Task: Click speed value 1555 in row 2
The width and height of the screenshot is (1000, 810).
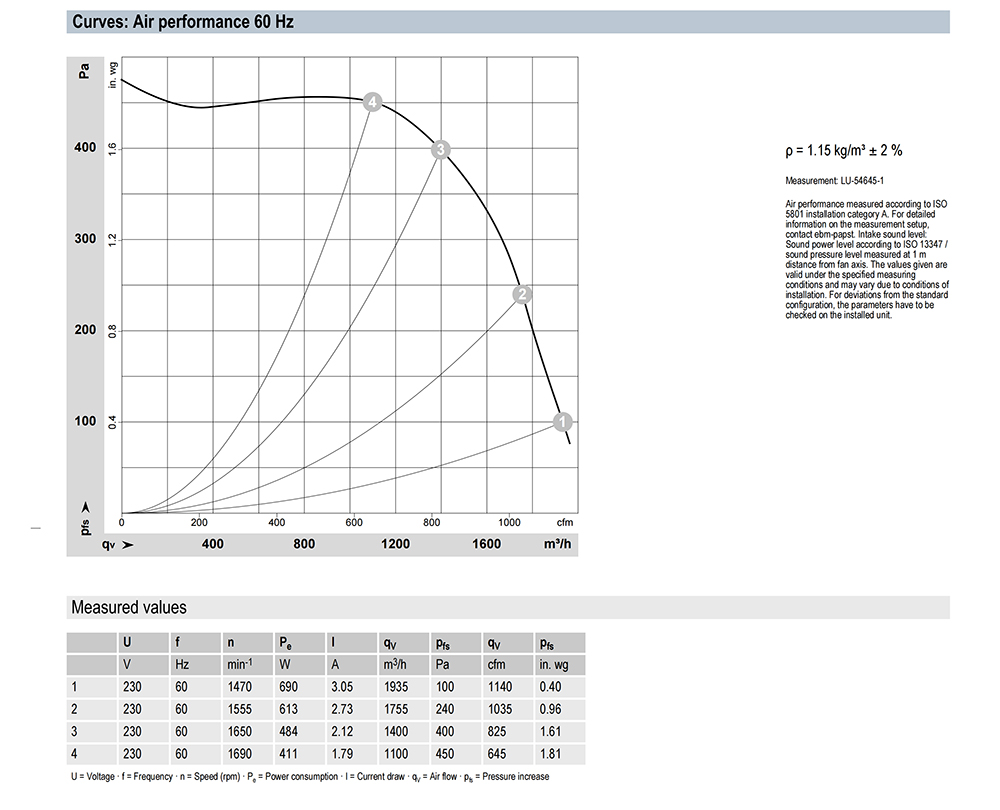Action: click(240, 709)
